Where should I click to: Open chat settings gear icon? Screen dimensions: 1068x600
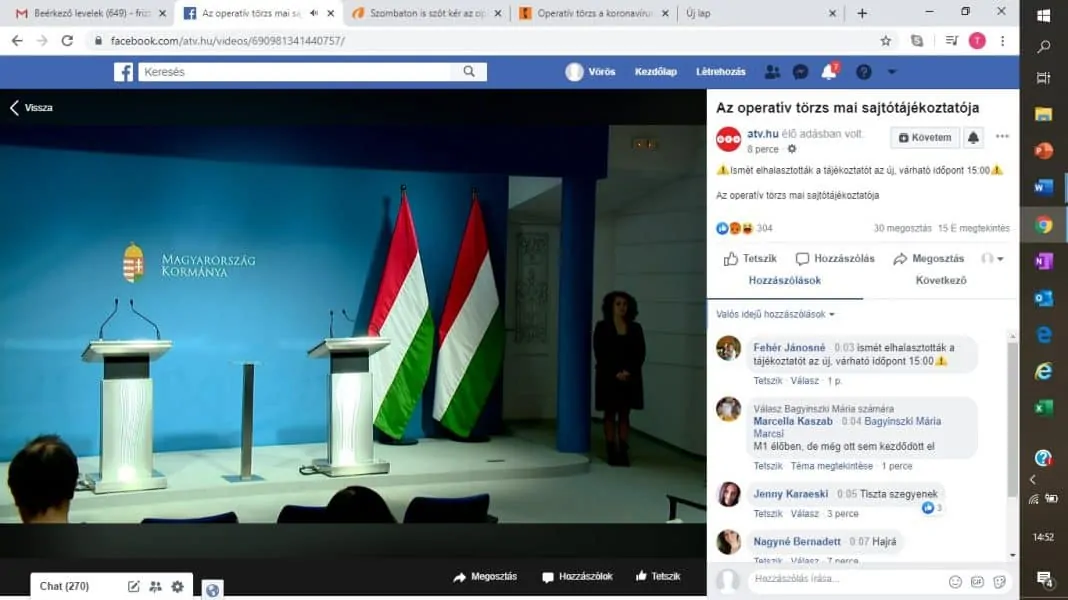[x=178, y=587]
